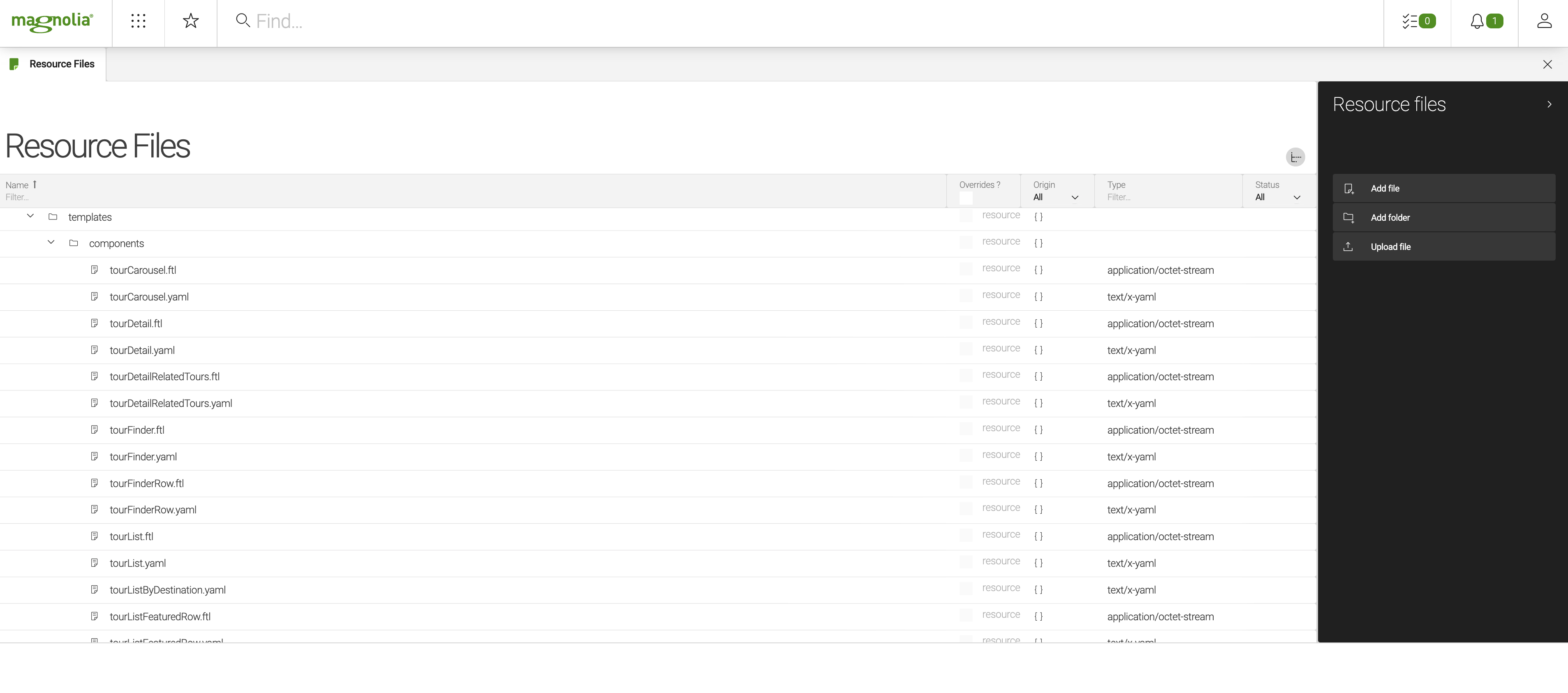Click components folder icon

(74, 243)
